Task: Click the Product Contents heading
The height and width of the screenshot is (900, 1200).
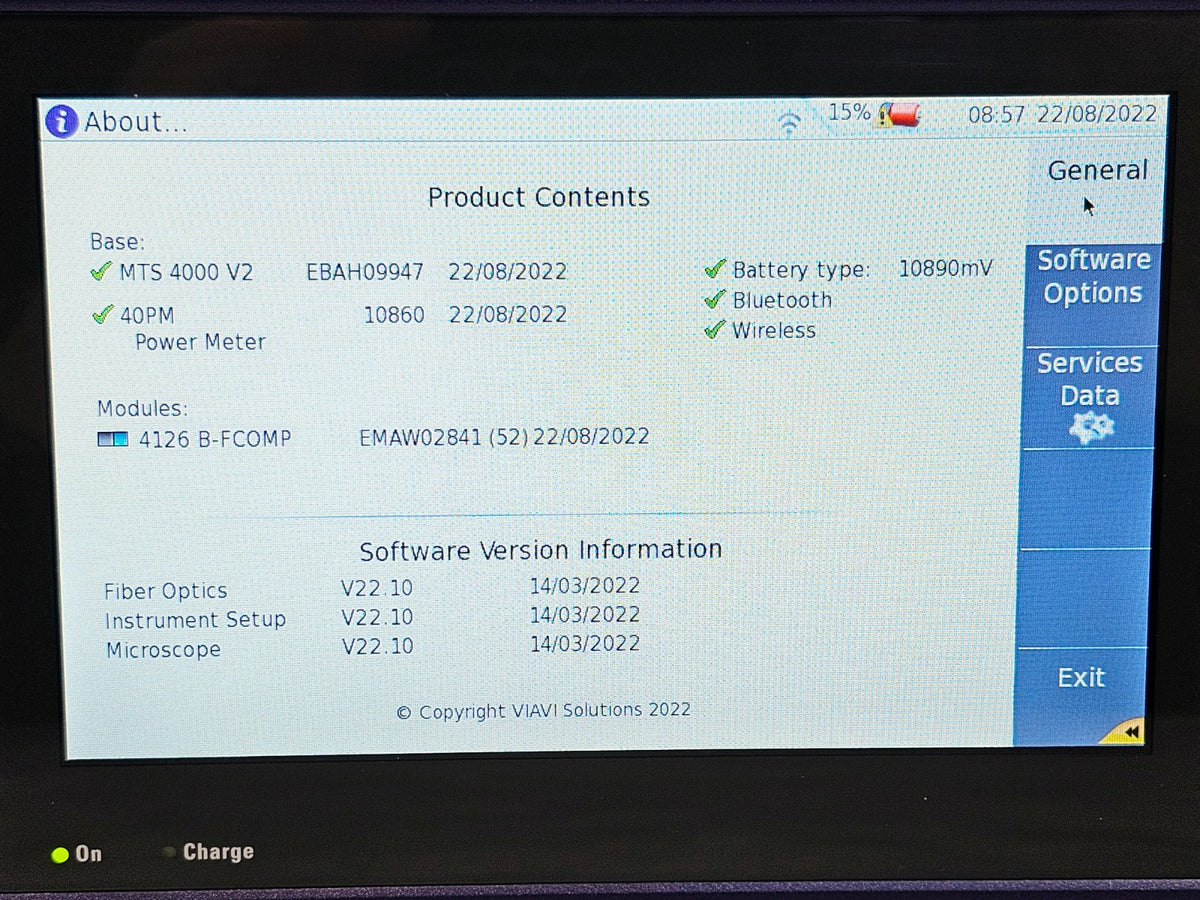Action: [x=539, y=197]
